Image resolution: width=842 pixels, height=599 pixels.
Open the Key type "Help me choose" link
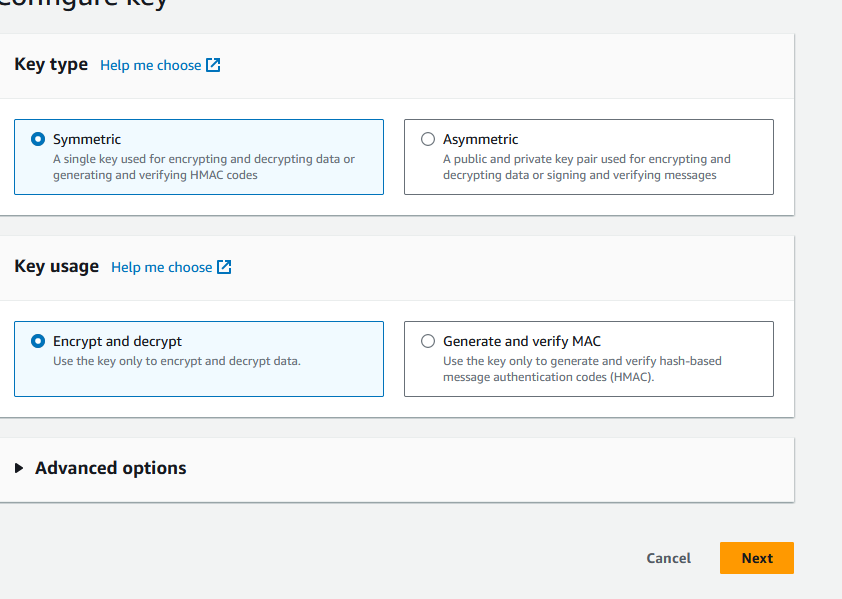coord(151,65)
